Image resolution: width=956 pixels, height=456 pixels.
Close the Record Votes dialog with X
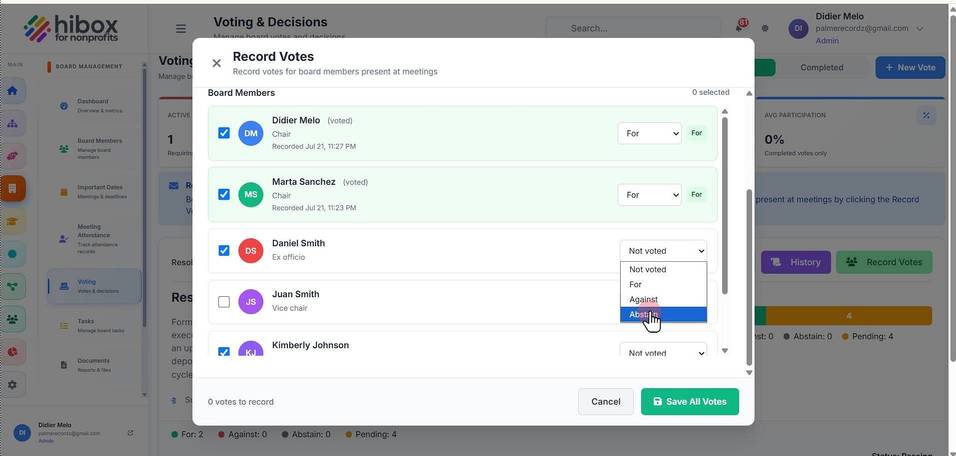(216, 63)
